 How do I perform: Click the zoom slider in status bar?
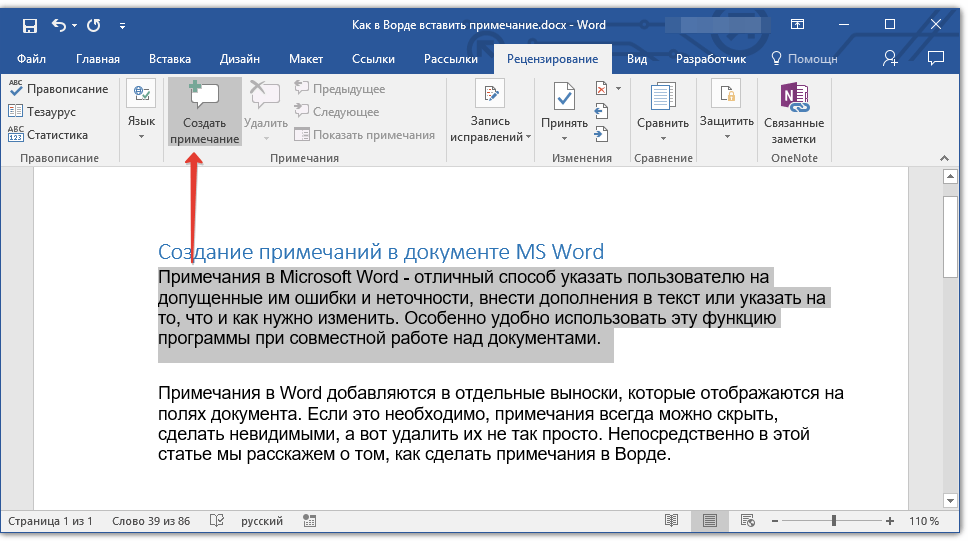pyautogui.click(x=833, y=521)
